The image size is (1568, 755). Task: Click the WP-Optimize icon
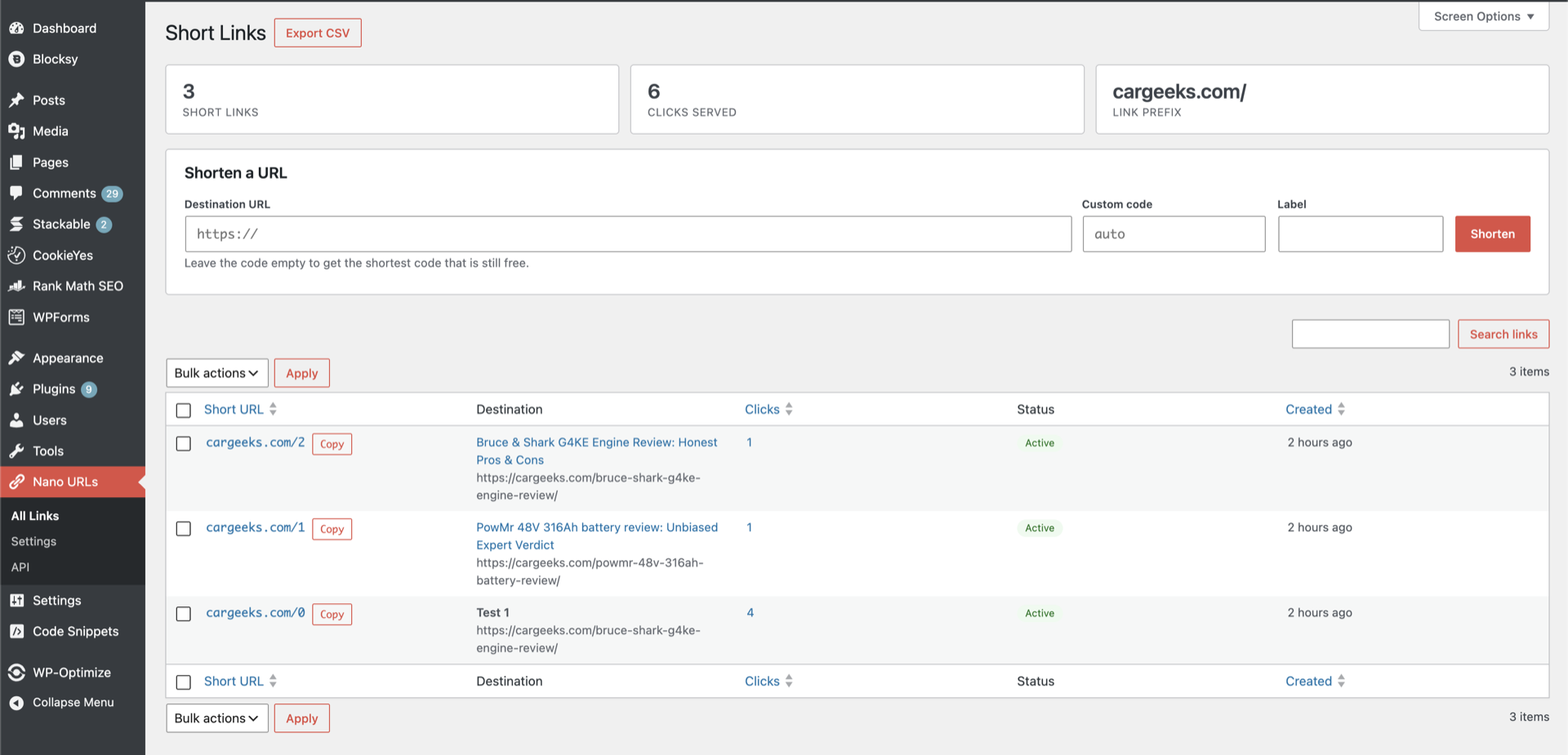coord(16,672)
